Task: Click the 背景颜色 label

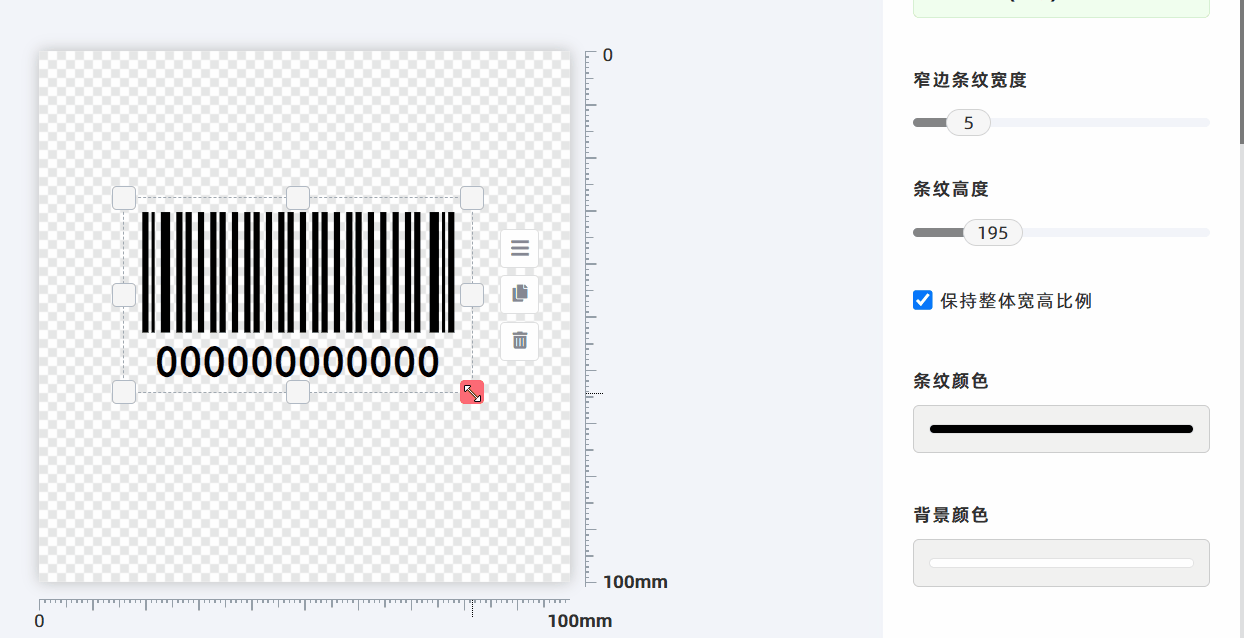Action: pyautogui.click(x=951, y=515)
